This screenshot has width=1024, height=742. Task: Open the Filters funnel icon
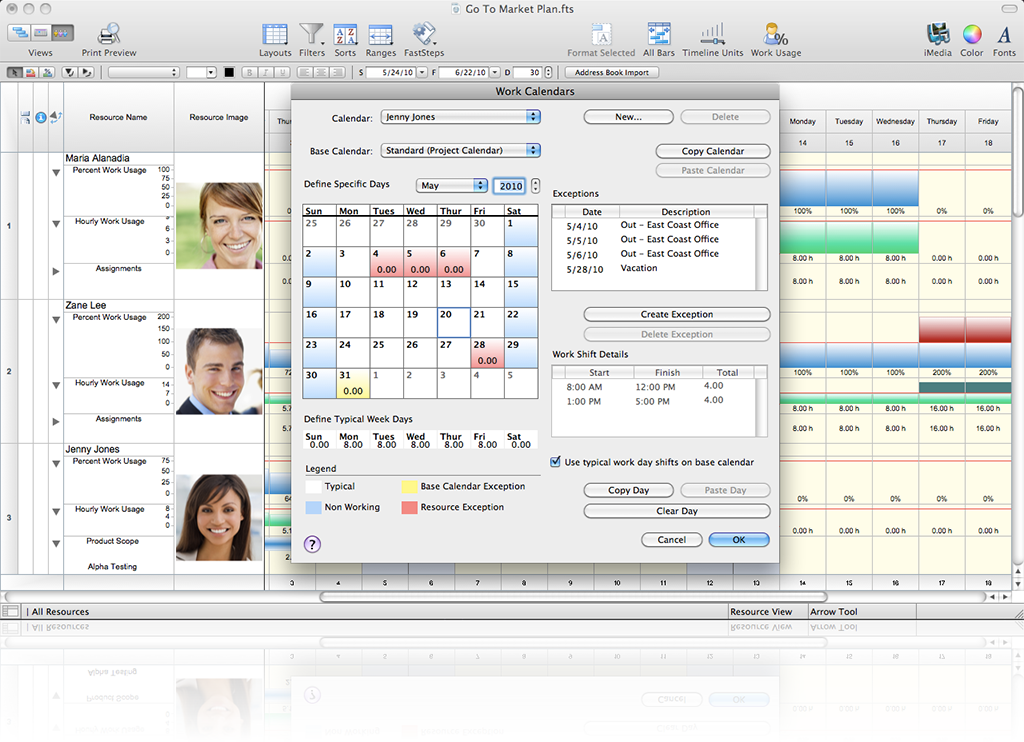click(312, 34)
